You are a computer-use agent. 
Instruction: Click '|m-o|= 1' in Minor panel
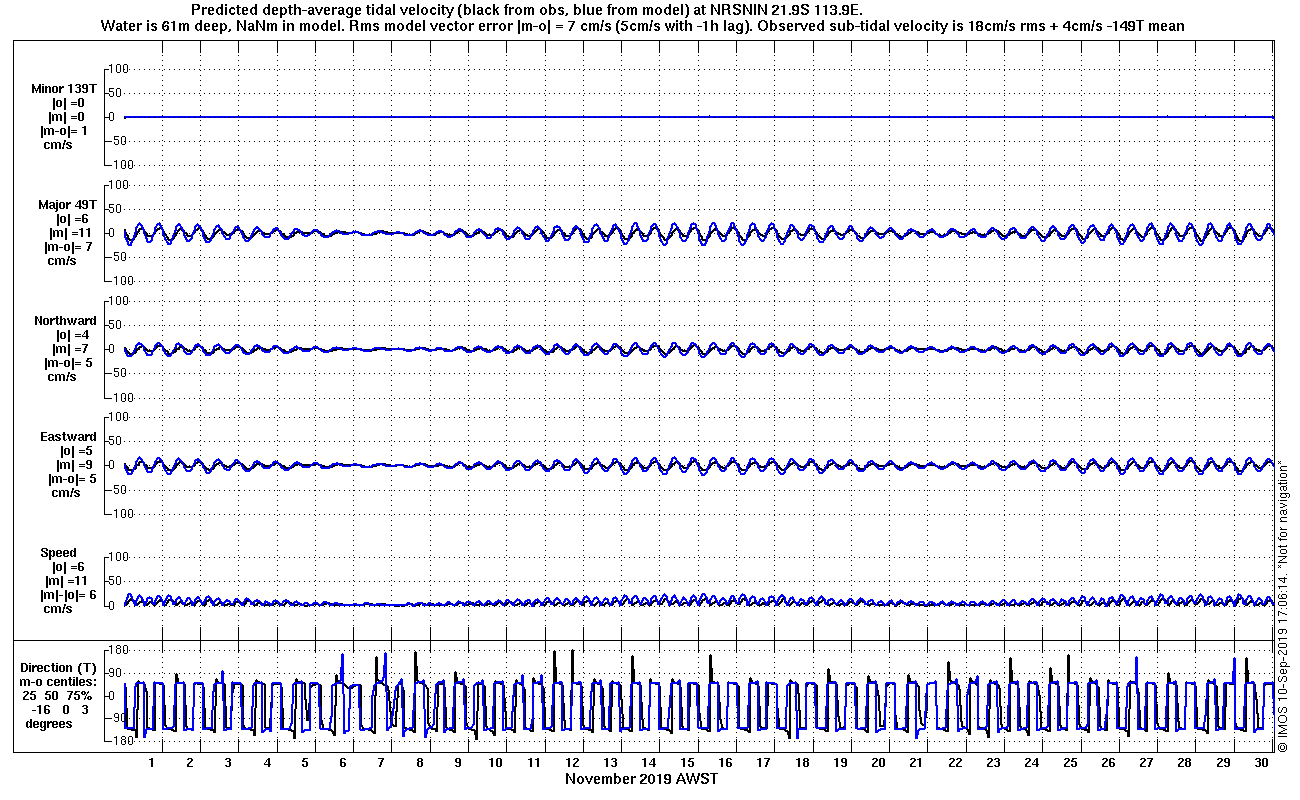tap(64, 131)
